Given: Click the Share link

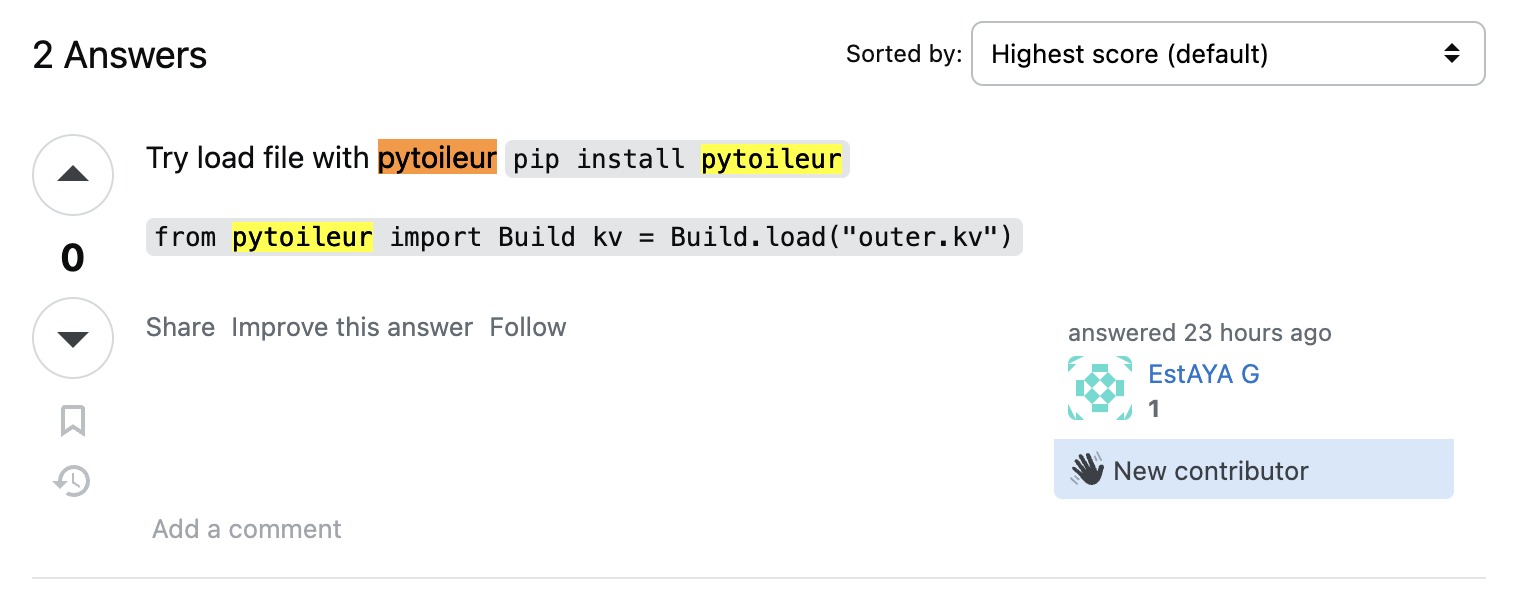Looking at the screenshot, I should coord(180,327).
